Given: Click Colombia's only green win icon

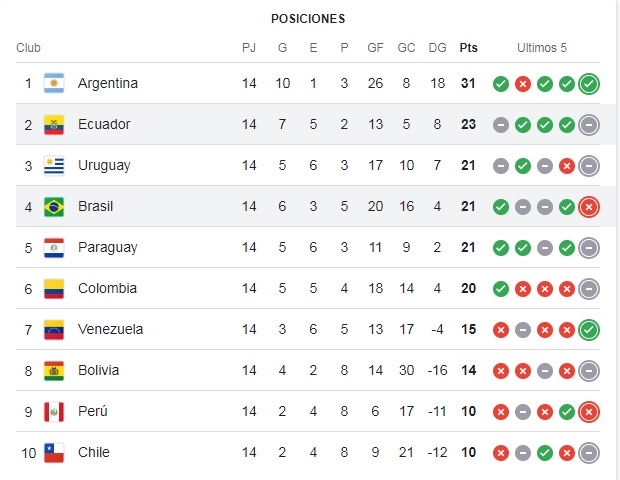Looking at the screenshot, I should 501,289.
